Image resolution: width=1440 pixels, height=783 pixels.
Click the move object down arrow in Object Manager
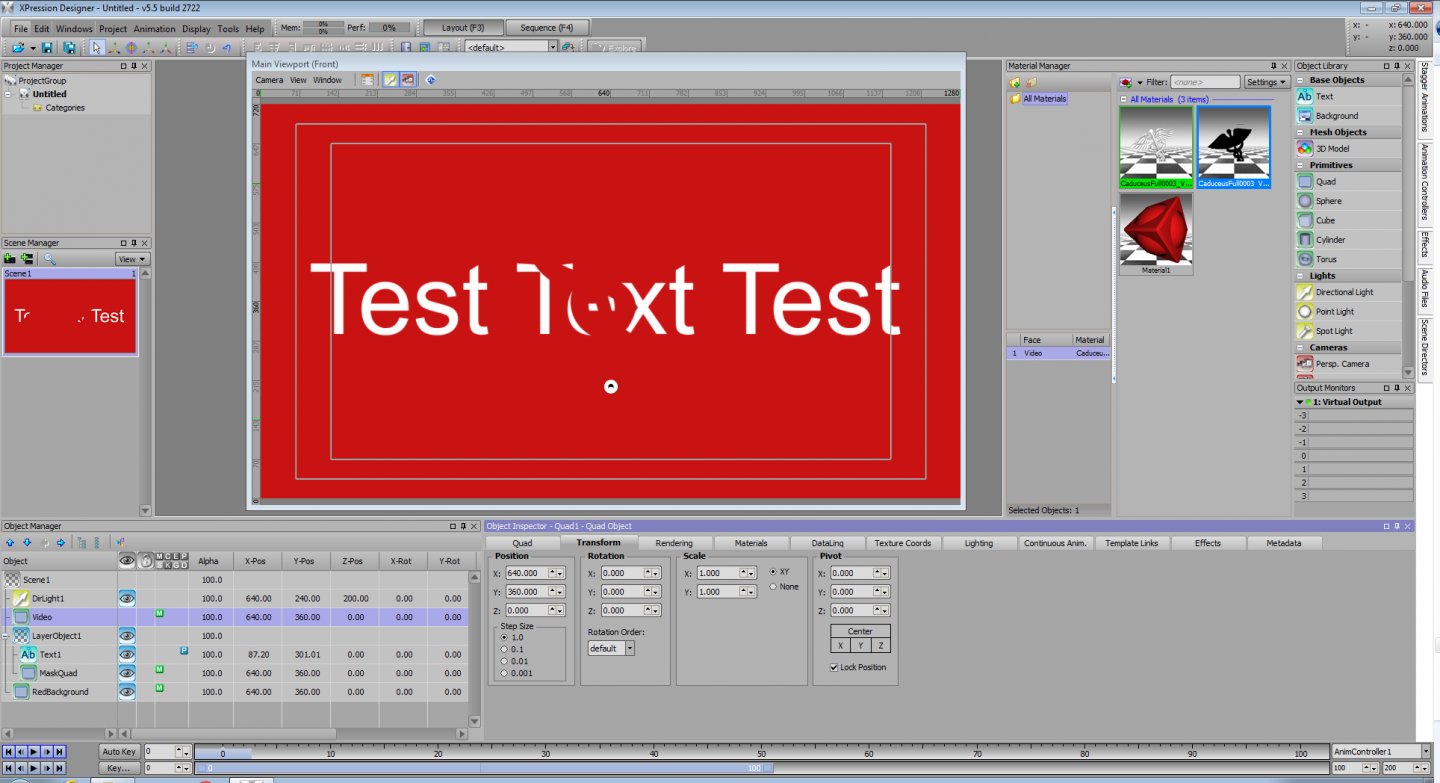[27, 543]
